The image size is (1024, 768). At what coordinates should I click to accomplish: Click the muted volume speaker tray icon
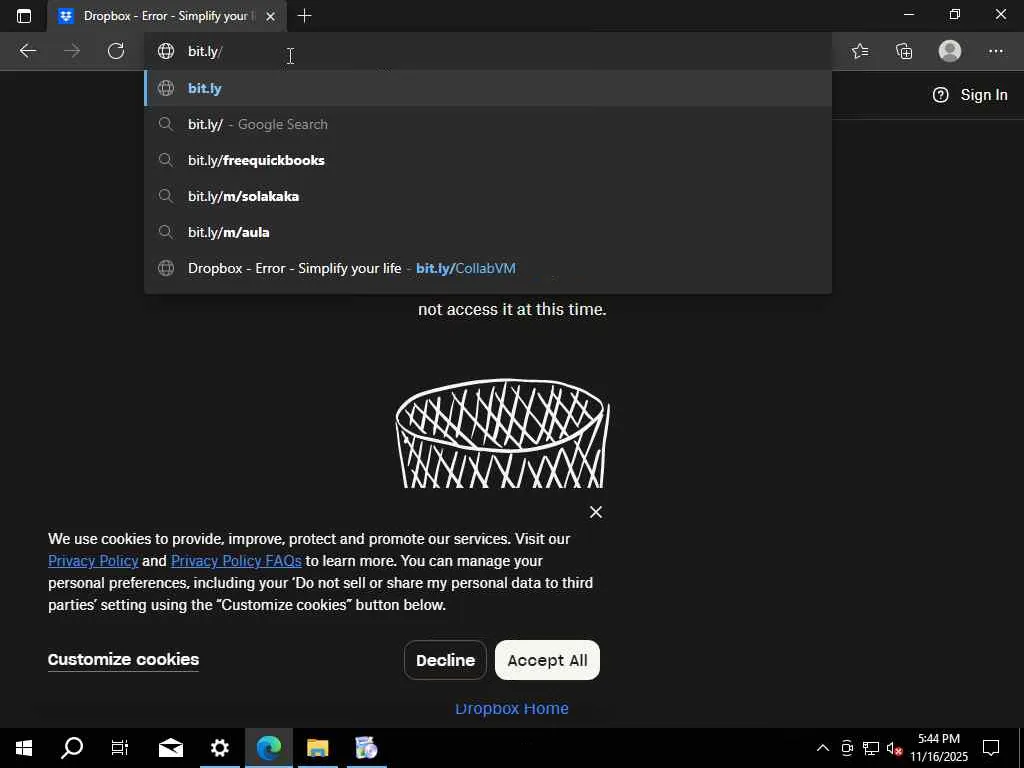[x=895, y=748]
